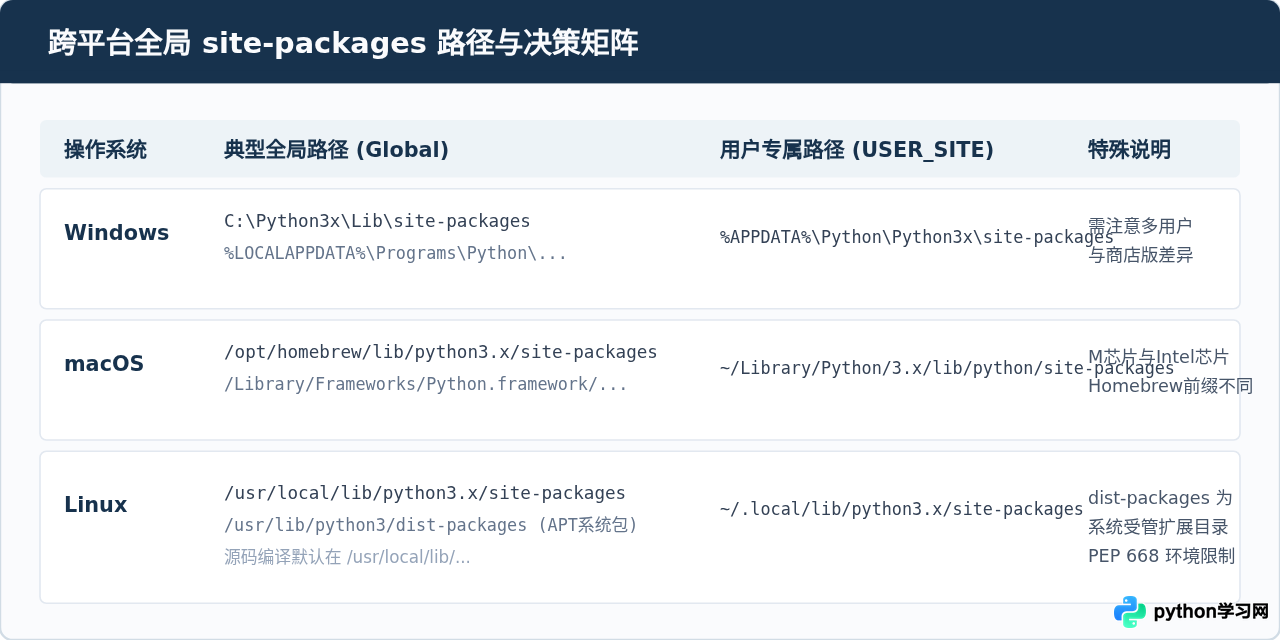Click path '/opt/homebrew/lib/python3.x/site-packages'
Viewport: 1280px width, 640px height.
[x=441, y=352]
